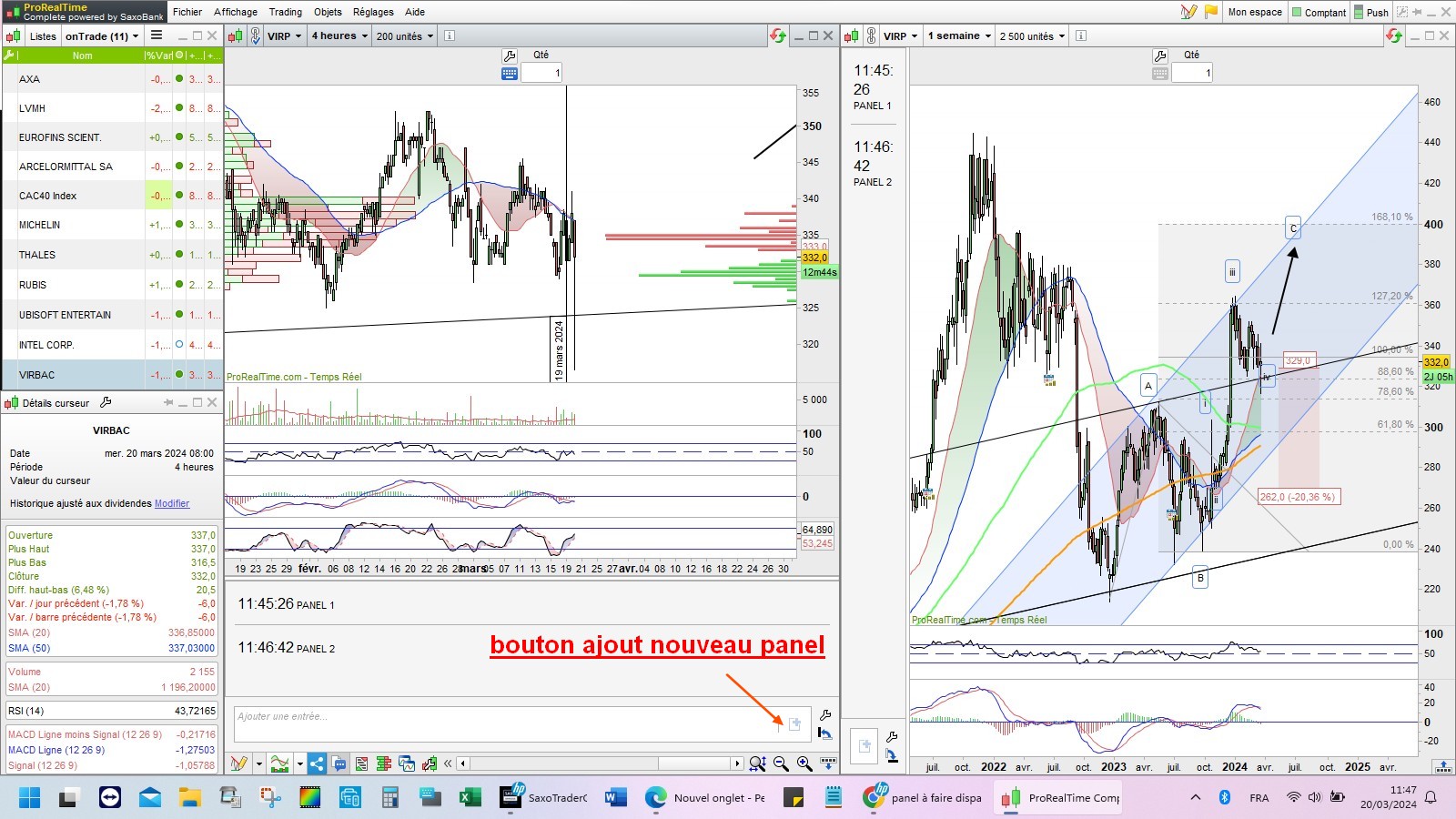Screen dimensions: 1456x819
Task: Toggle the Push data mode
Action: coord(1371,12)
